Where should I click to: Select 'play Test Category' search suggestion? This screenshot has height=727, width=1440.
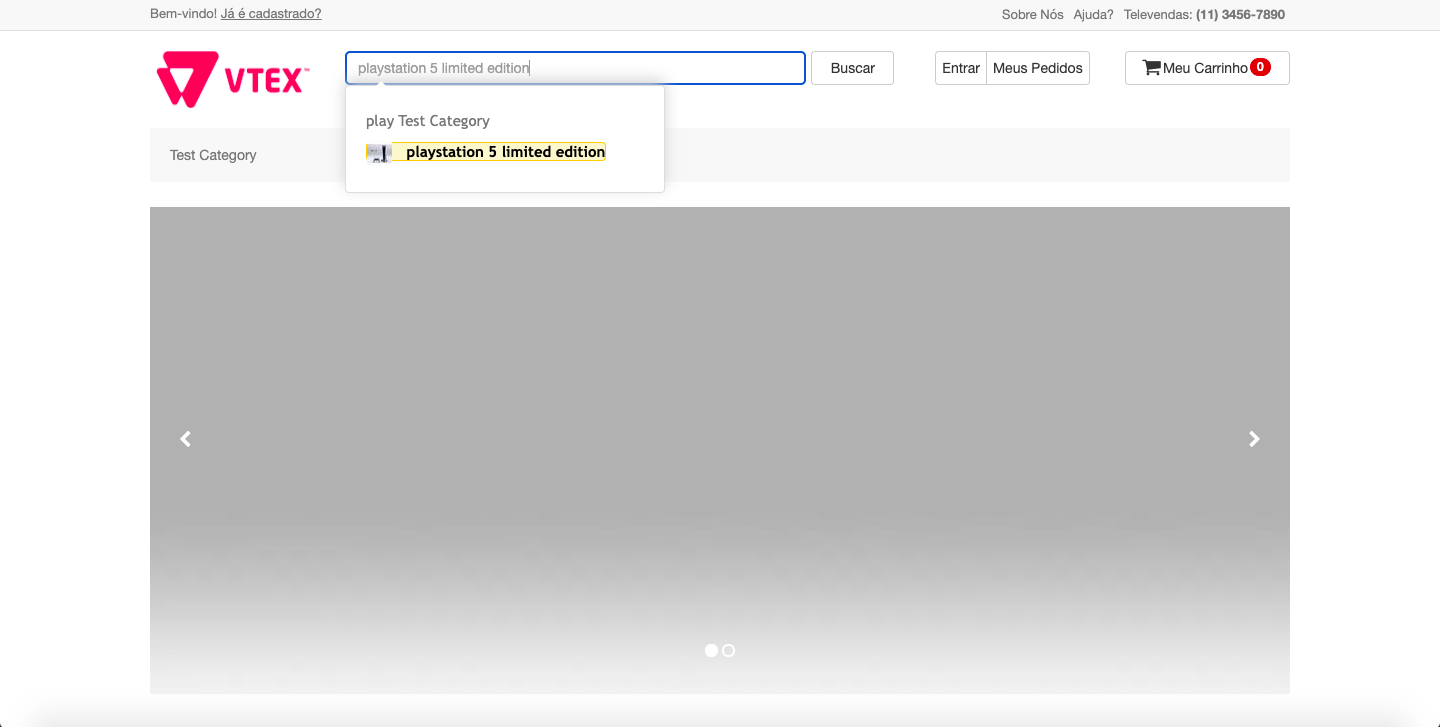[428, 121]
